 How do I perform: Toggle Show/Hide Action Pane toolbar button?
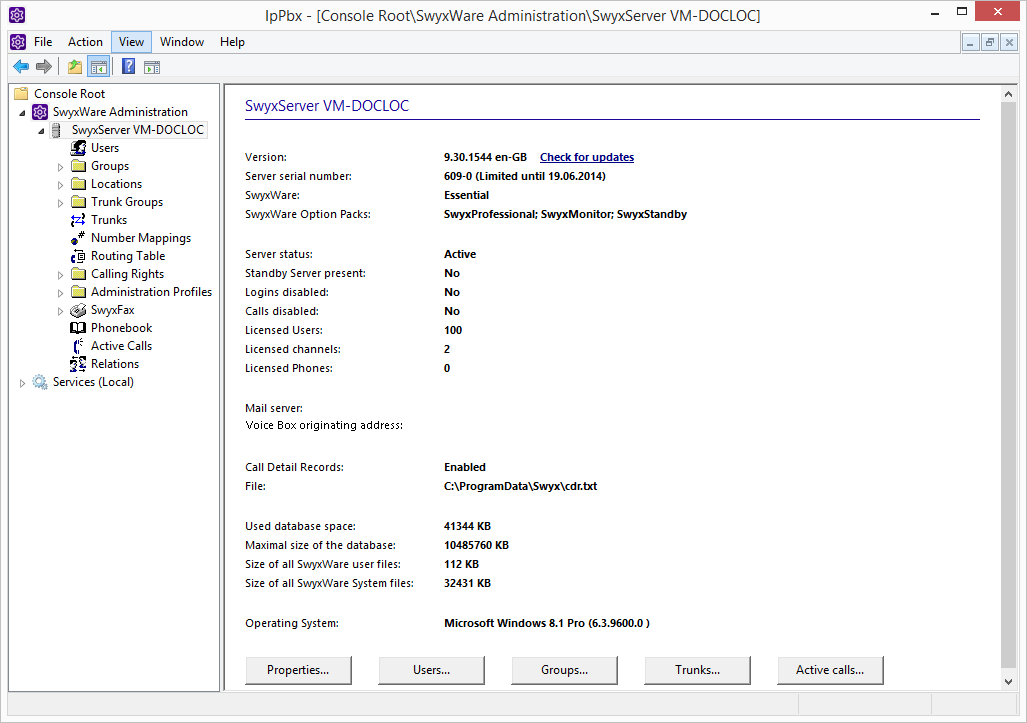click(x=152, y=67)
